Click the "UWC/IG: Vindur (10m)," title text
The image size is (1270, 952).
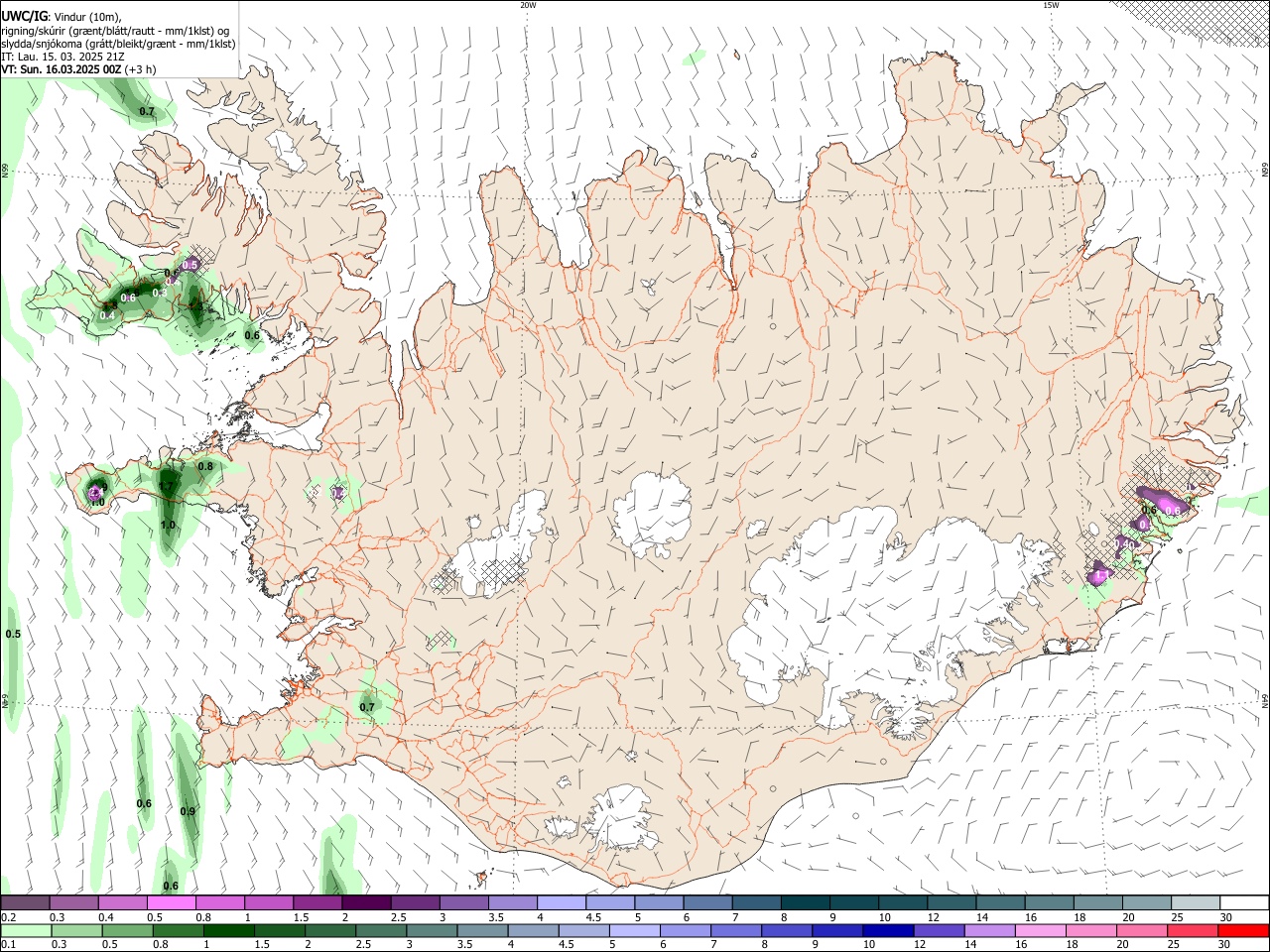click(x=62, y=17)
